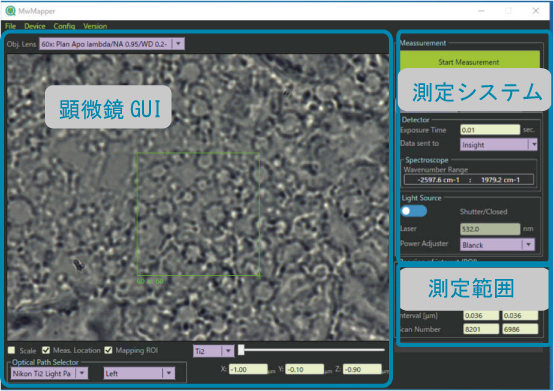Screen dimensions: 554x391
Task: Select the Wavenumber Range value box
Action: tap(468, 180)
